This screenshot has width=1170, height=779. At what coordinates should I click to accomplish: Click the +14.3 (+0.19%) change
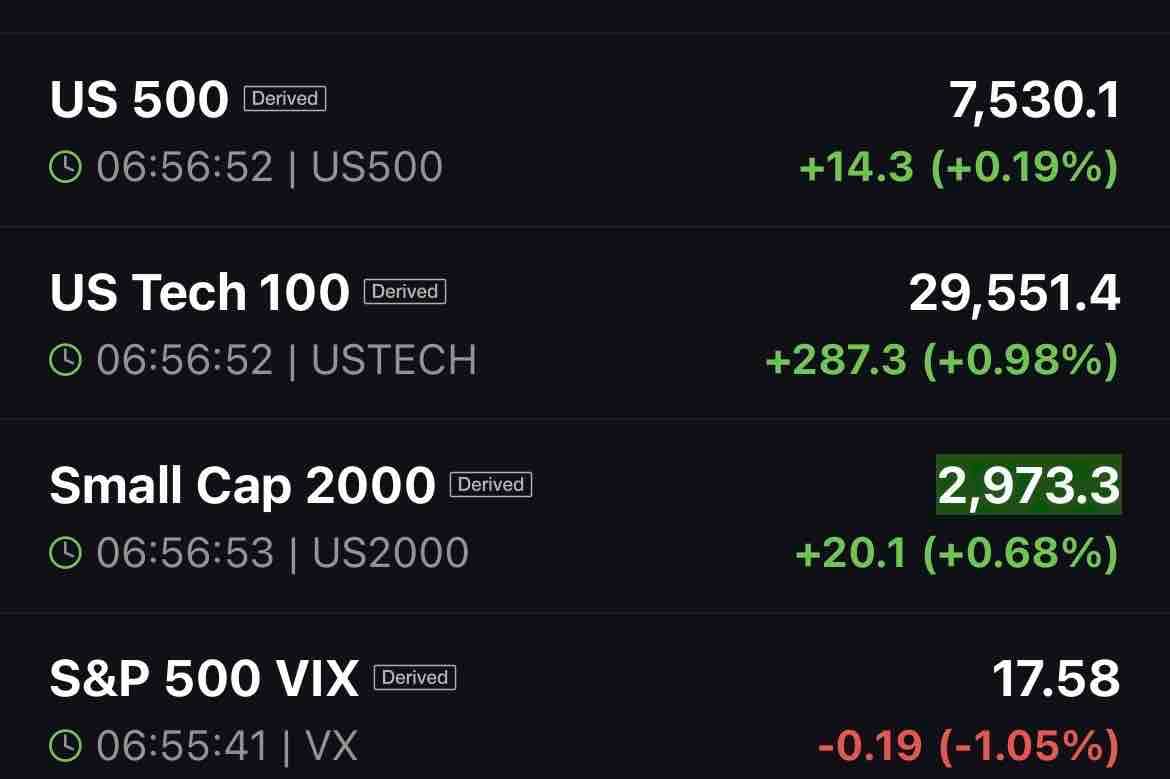[959, 166]
